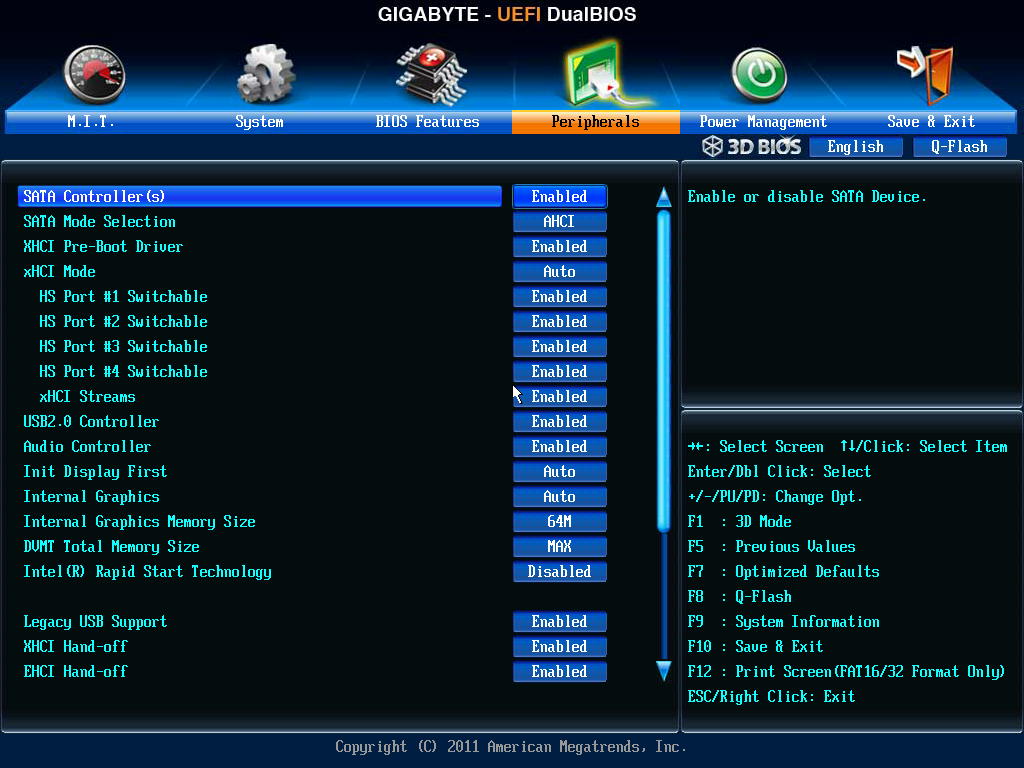Select the Init Display First label
Viewport: 1024px width, 768px height.
(95, 472)
